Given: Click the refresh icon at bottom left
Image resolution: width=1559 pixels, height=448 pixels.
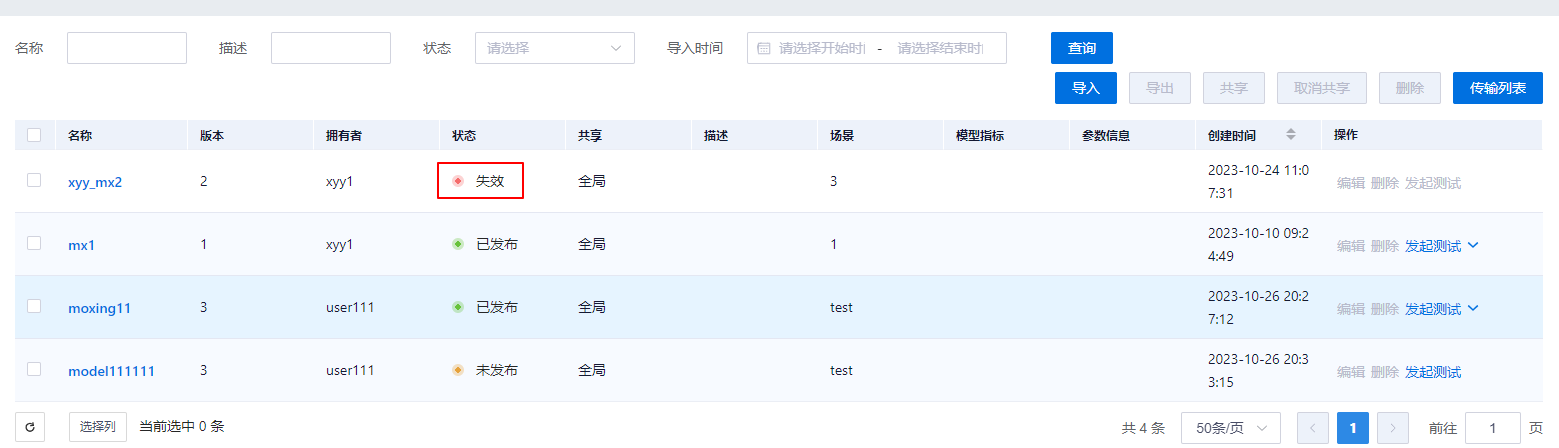Looking at the screenshot, I should click(x=30, y=427).
